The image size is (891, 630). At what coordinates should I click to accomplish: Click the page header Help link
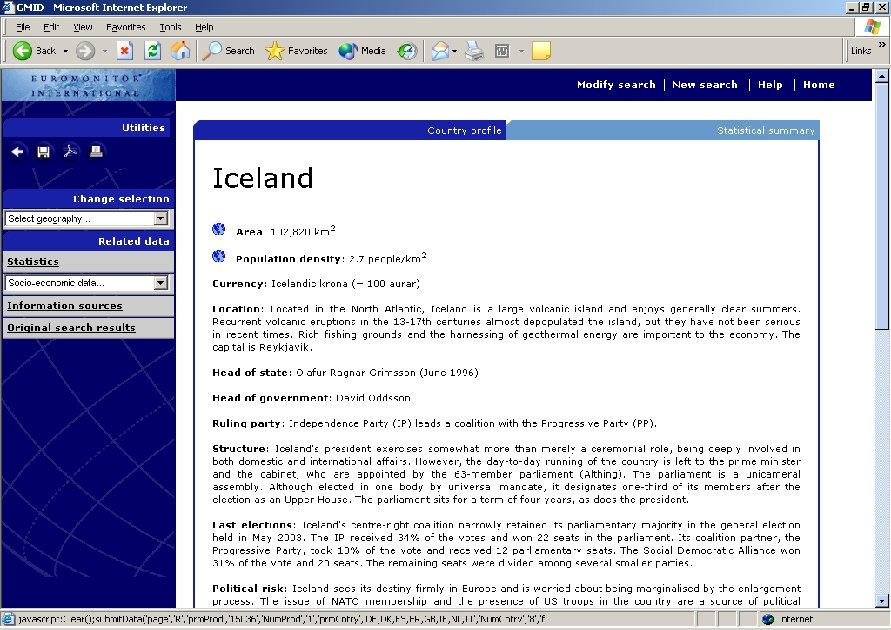point(770,85)
